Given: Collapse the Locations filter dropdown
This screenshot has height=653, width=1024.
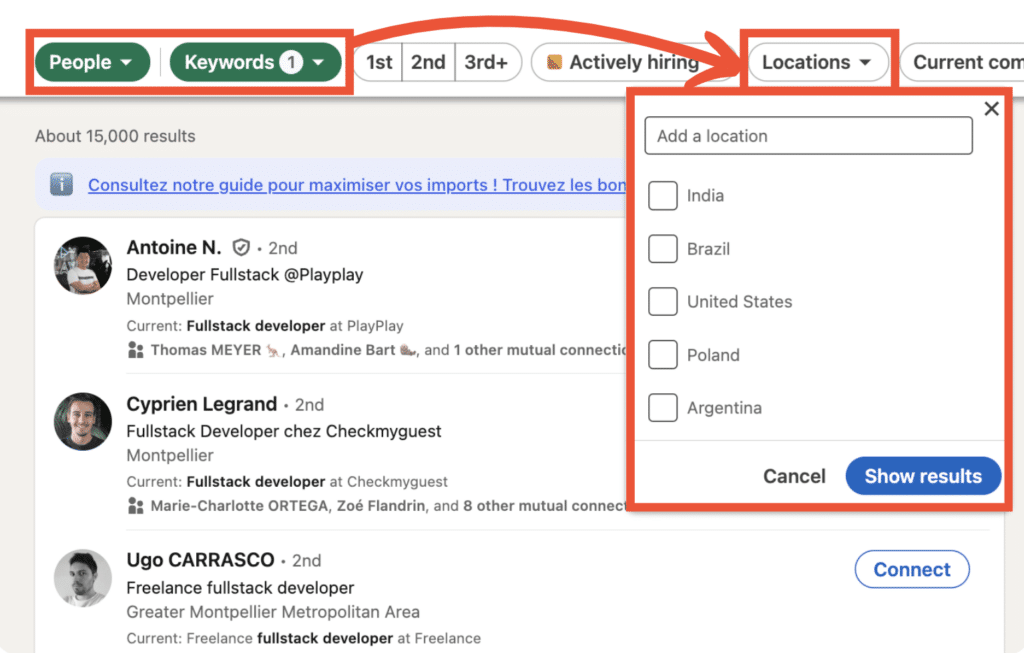Looking at the screenshot, I should click(817, 62).
